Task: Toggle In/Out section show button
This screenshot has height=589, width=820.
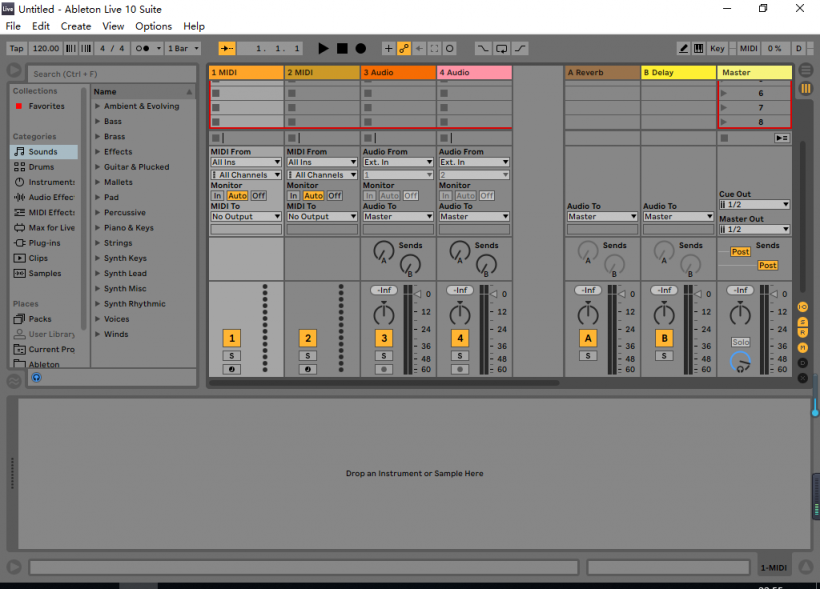Action: click(x=802, y=307)
